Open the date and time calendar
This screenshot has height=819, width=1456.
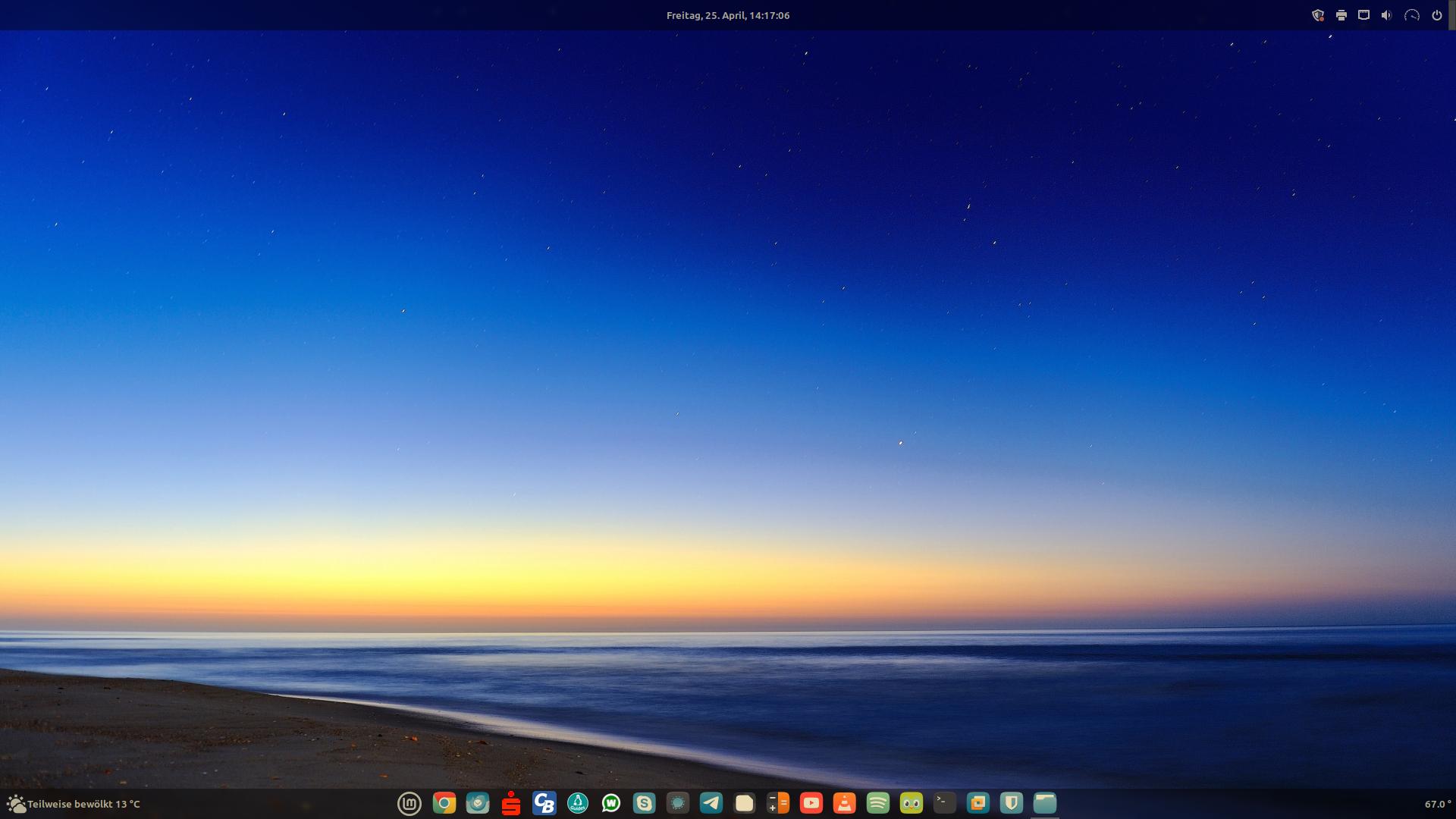coord(728,15)
